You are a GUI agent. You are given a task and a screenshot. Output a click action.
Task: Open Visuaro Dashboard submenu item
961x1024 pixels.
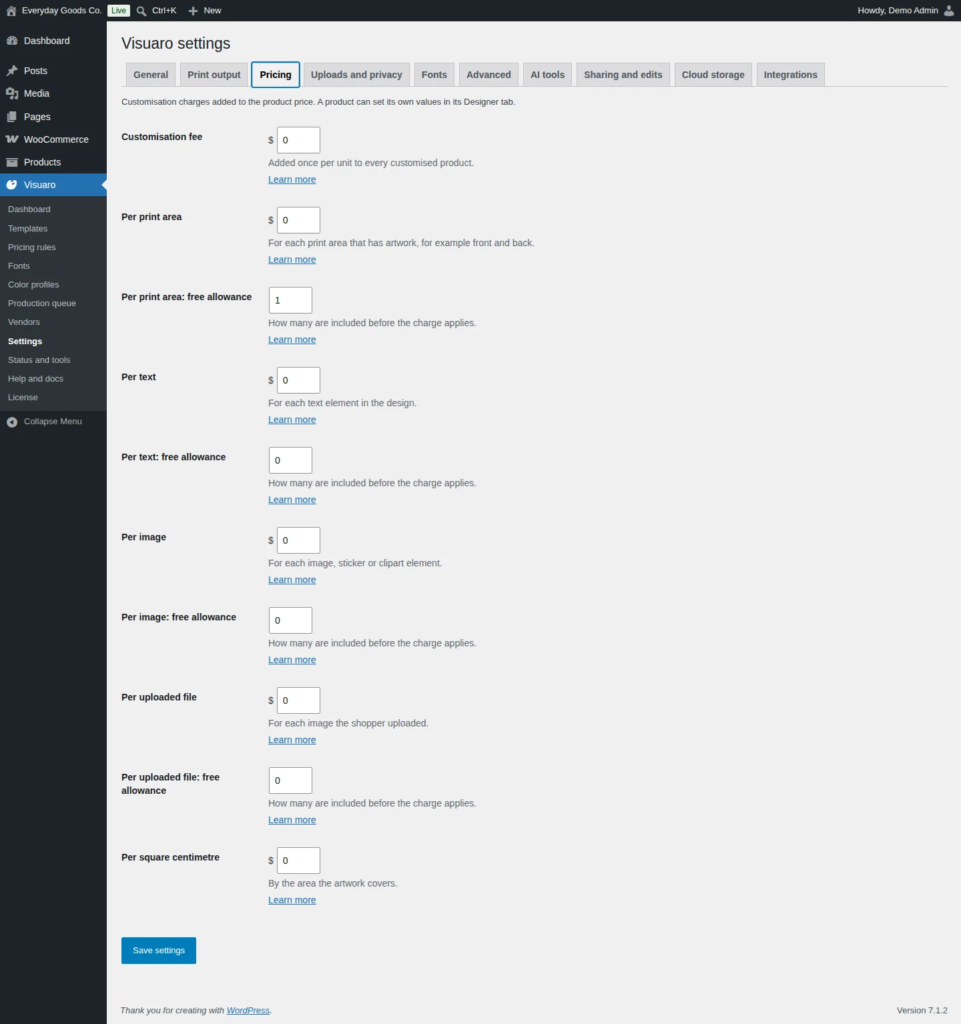pyautogui.click(x=29, y=209)
